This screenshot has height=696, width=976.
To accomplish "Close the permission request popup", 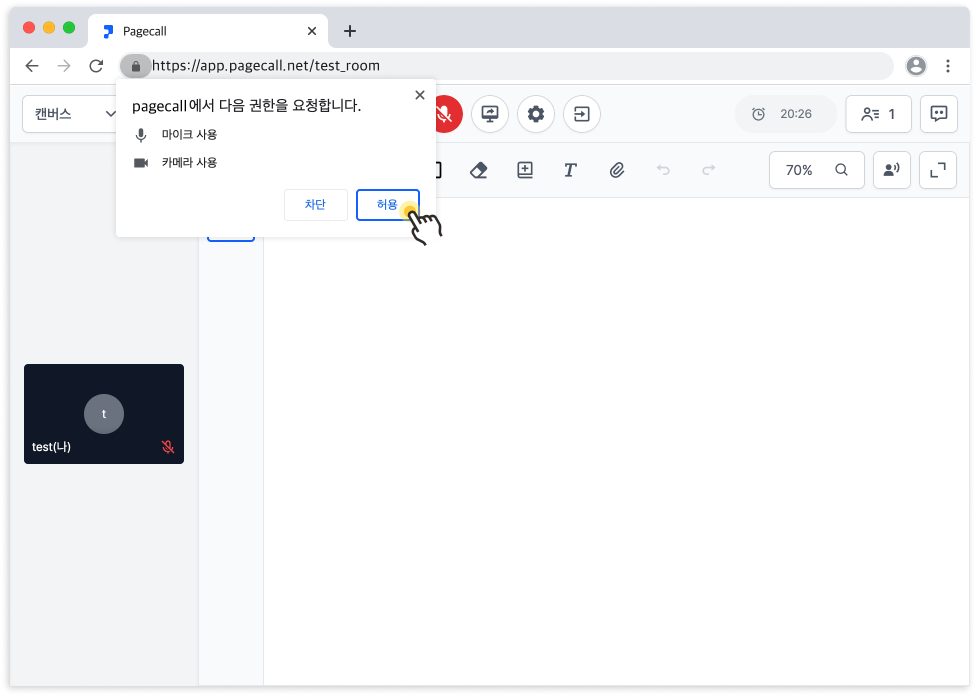I will coord(420,95).
